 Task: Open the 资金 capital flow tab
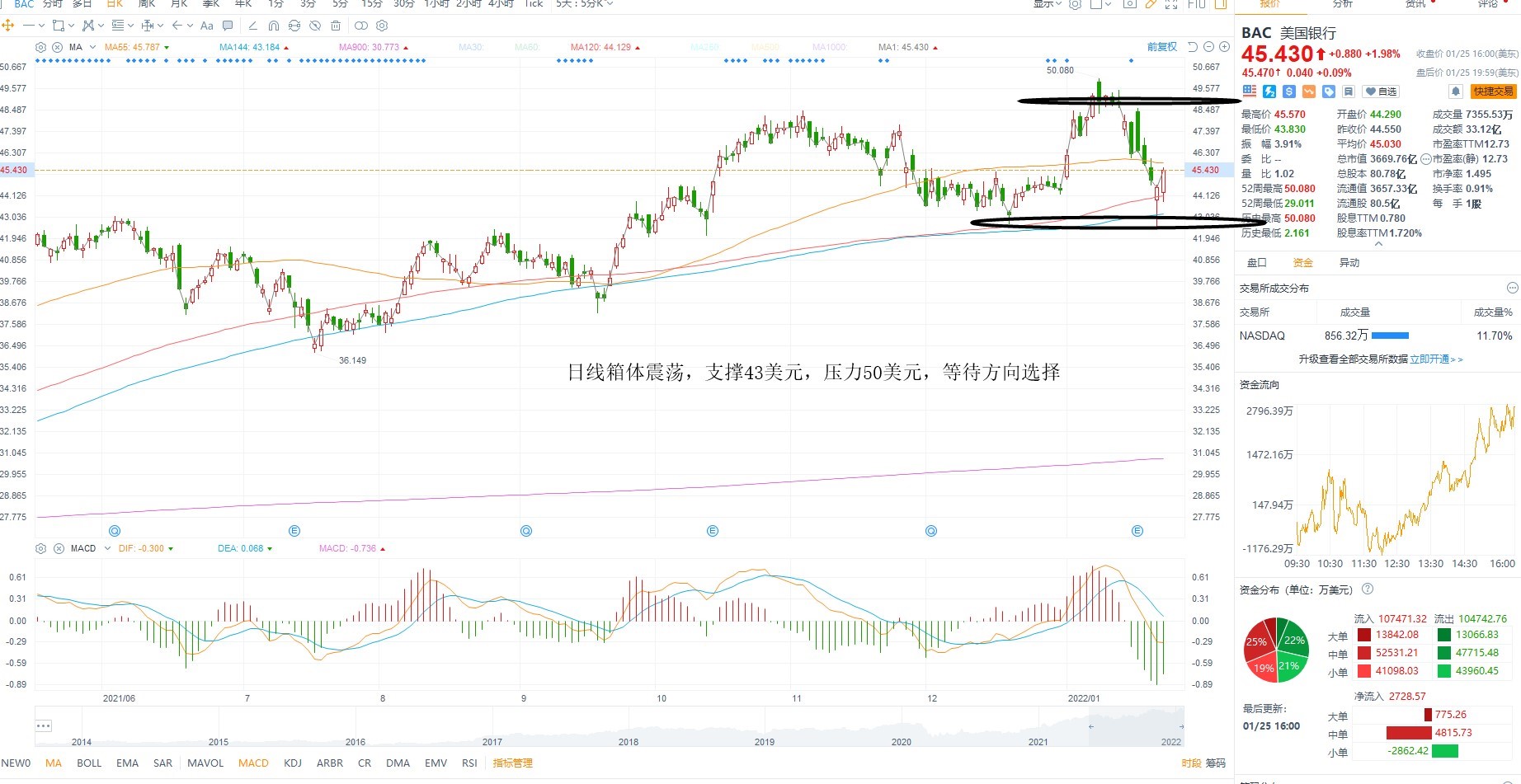coord(1303,263)
